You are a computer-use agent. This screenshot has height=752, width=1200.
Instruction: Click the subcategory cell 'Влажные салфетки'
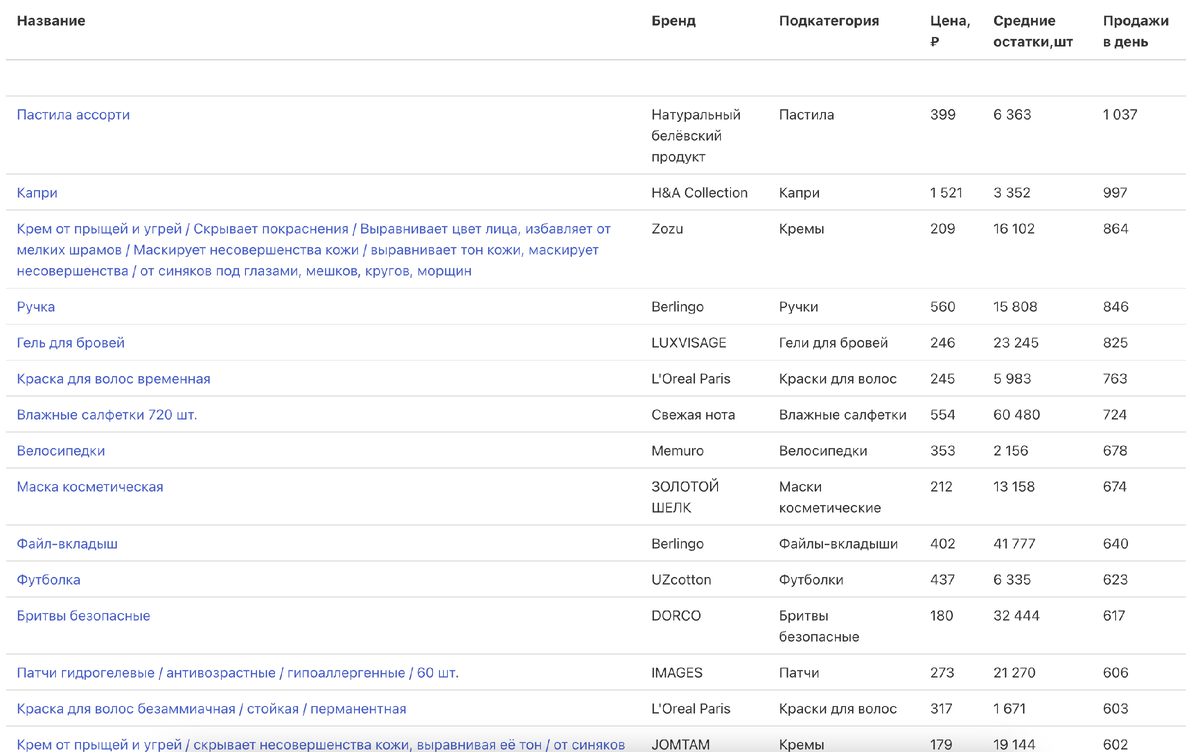click(843, 415)
